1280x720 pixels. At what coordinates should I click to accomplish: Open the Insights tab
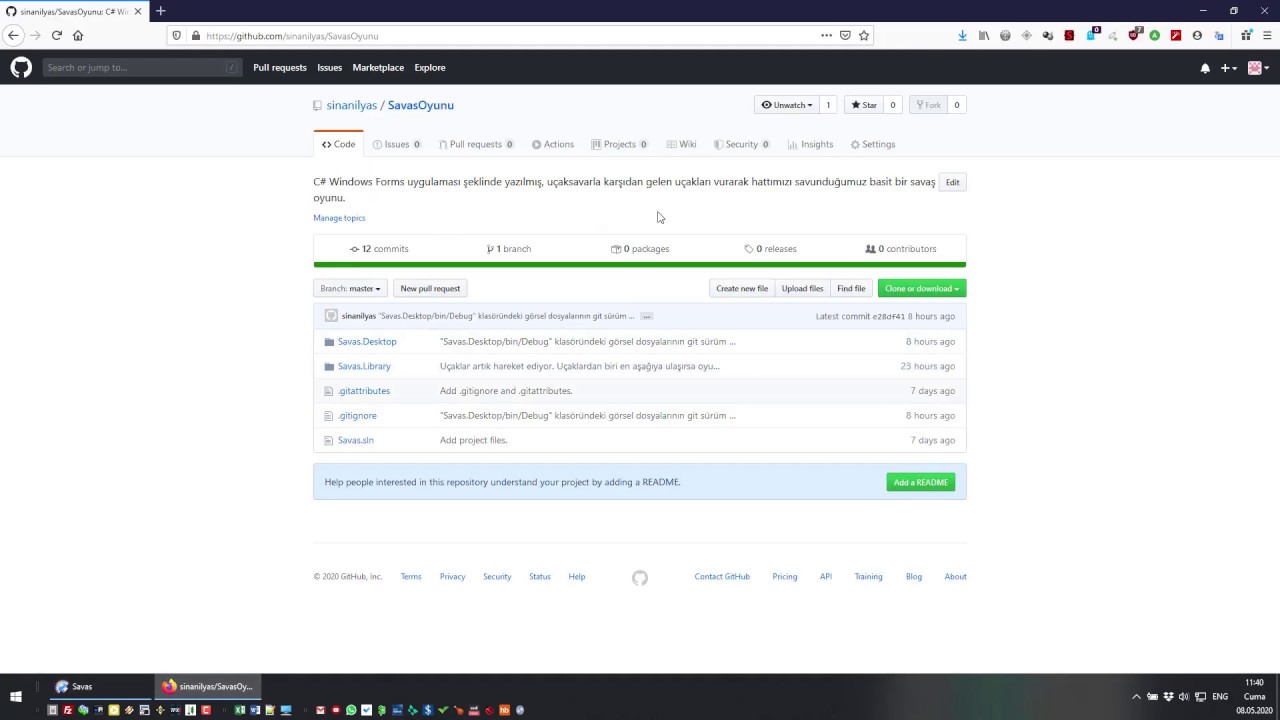[x=810, y=144]
